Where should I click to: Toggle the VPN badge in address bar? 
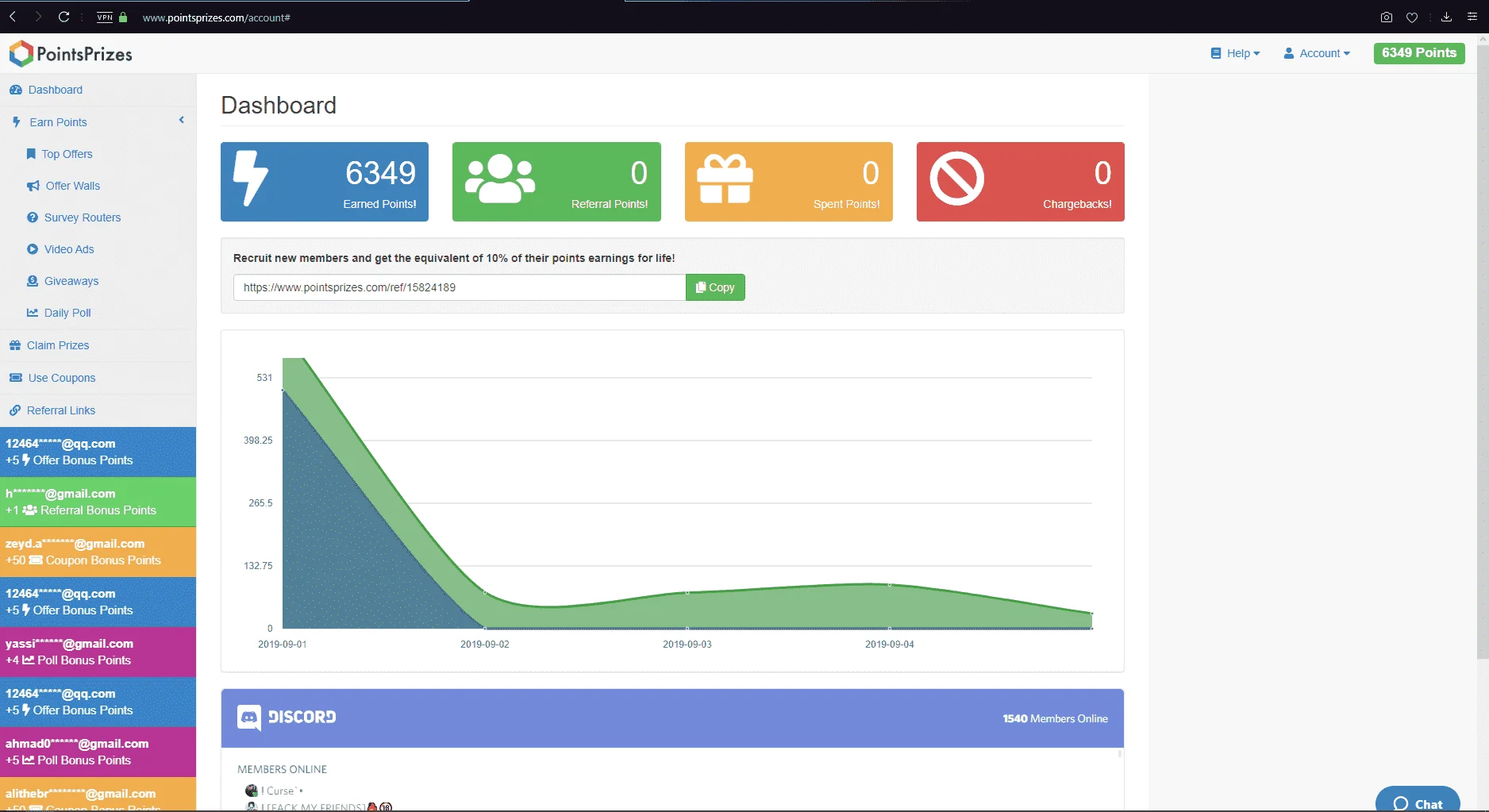tap(105, 17)
